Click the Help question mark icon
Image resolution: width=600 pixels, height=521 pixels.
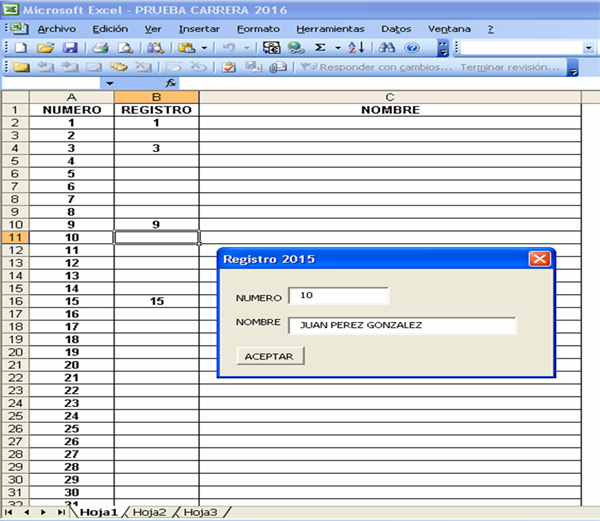coord(412,48)
